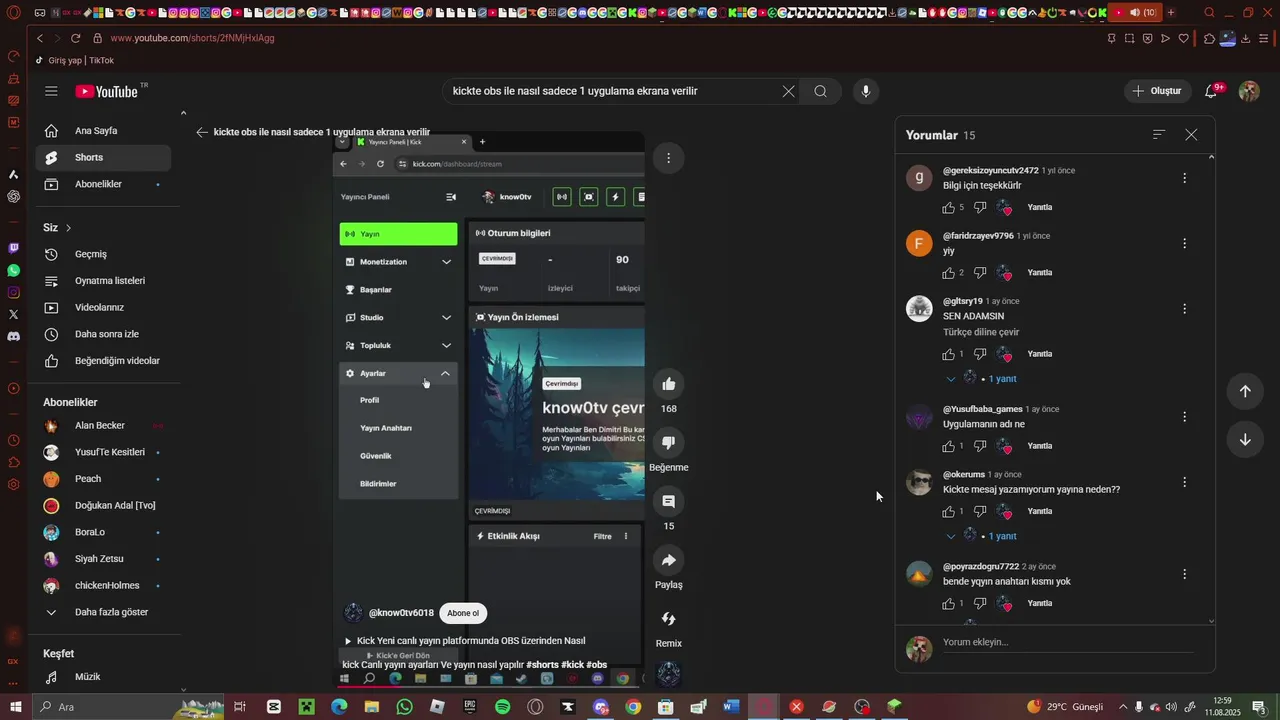Open chickenHolmes subscription channel
Viewport: 1280px width, 720px height.
(x=104, y=586)
